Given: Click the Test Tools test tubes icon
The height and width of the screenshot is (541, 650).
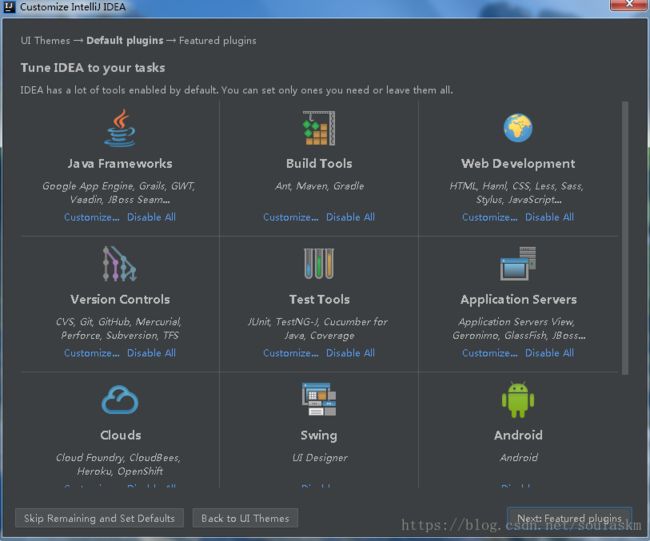Looking at the screenshot, I should [319, 264].
